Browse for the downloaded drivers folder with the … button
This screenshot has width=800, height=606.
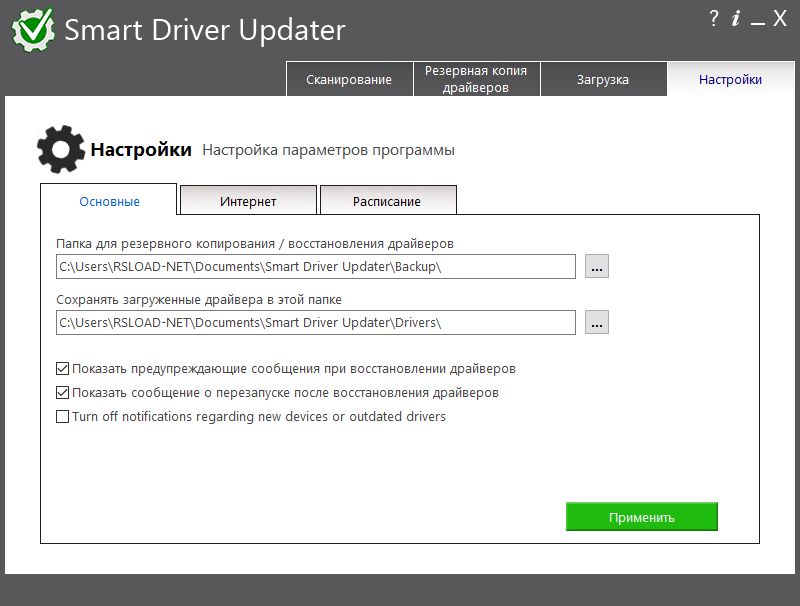[597, 322]
